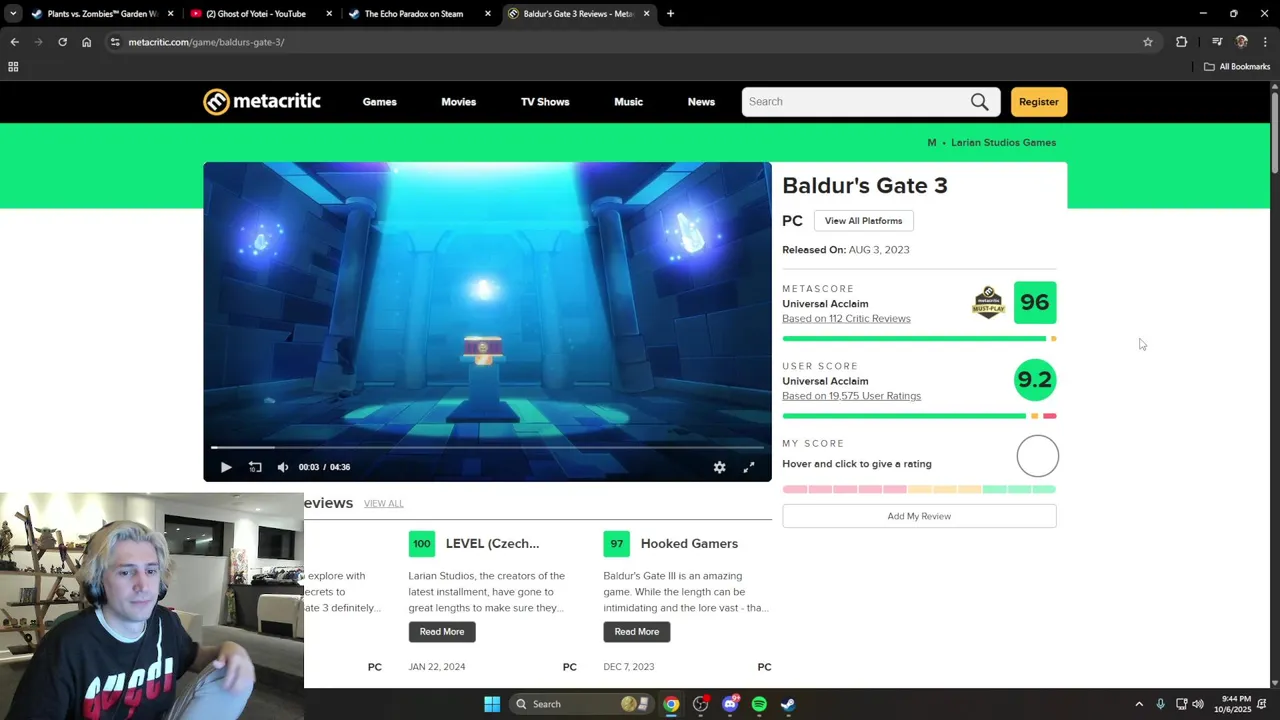
Task: Click View All Platforms button
Action: (863, 221)
